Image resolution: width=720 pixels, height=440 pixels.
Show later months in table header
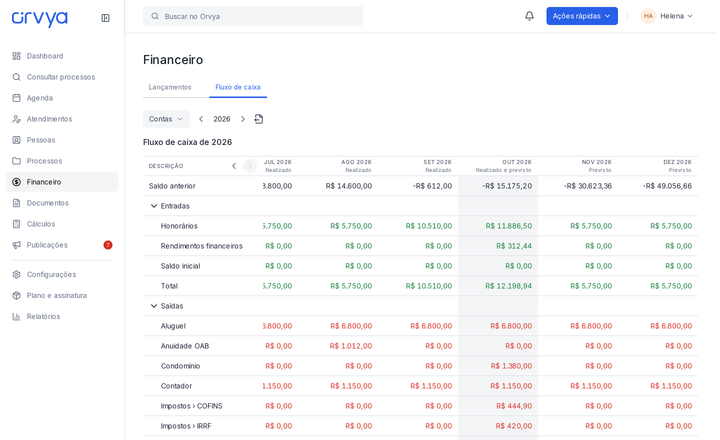(x=249, y=166)
